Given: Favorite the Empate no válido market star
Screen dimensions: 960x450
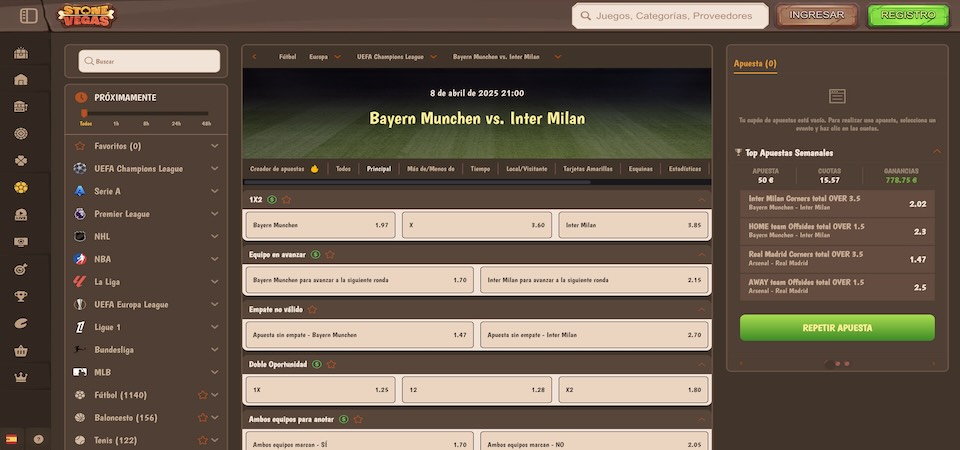Looking at the screenshot, I should [x=312, y=310].
